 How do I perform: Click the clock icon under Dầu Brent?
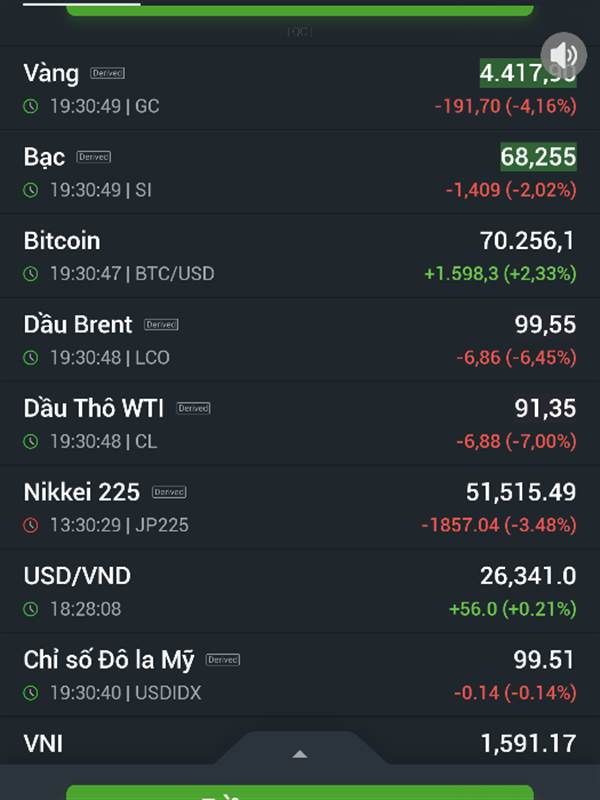(x=31, y=358)
